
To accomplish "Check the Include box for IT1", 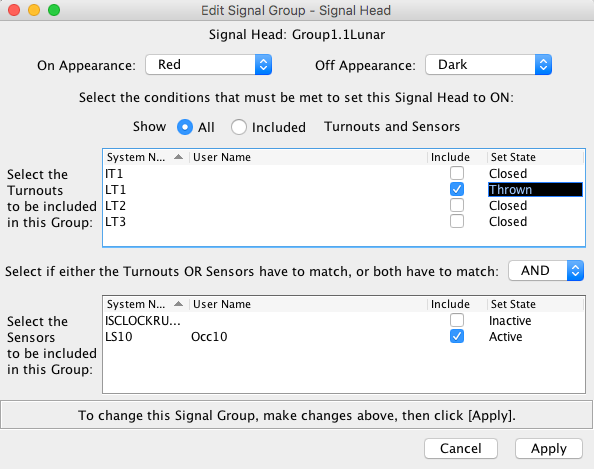I will [457, 173].
